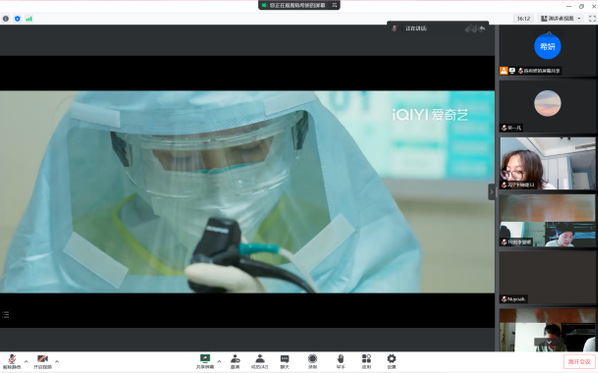Image resolution: width=598 pixels, height=373 pixels.
Task: Select the woman with glasses video thumbnail
Action: 547,163
